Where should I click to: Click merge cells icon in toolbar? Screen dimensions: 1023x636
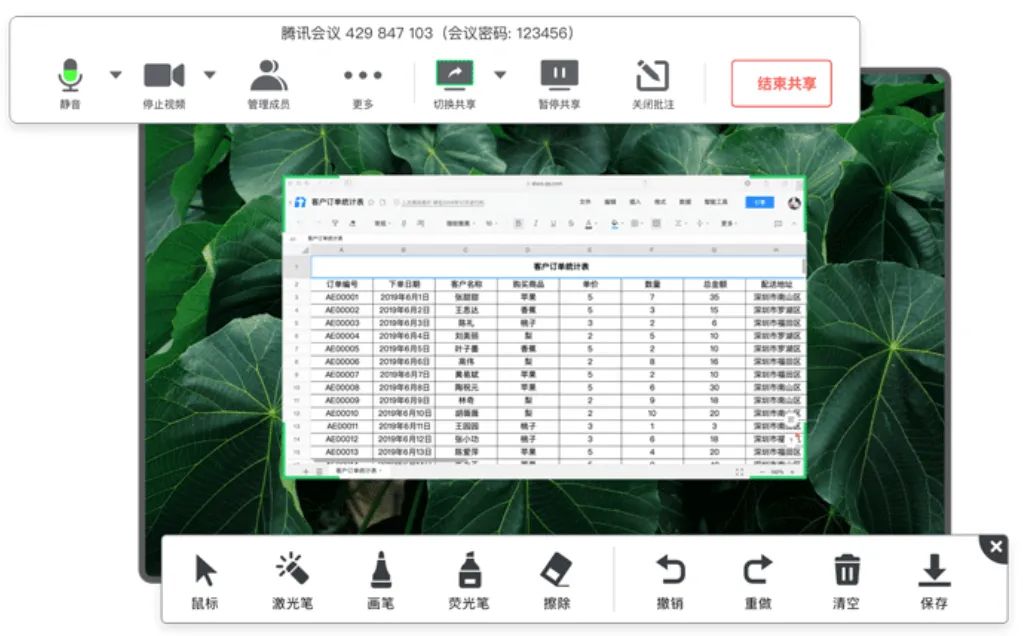[656, 224]
